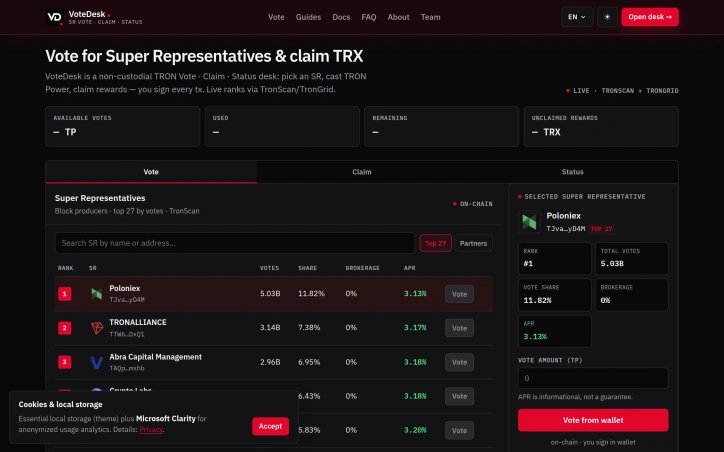Click the Total Votes 5.03B stat box
This screenshot has height=452, width=724.
point(632,259)
